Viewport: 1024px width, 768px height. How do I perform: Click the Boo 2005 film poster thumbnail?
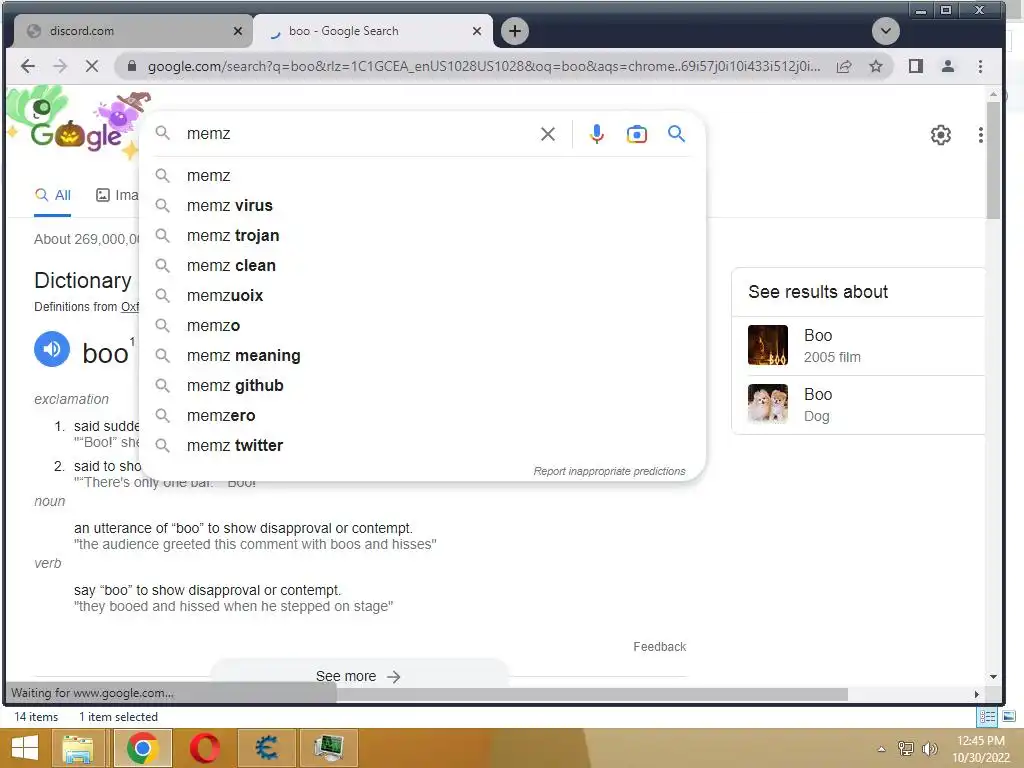768,345
